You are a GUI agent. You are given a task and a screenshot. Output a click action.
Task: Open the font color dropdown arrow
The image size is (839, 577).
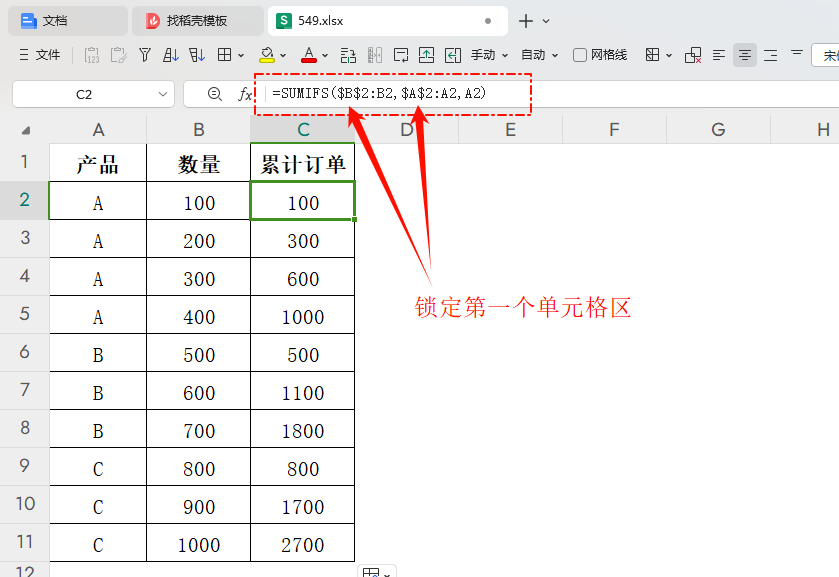325,55
